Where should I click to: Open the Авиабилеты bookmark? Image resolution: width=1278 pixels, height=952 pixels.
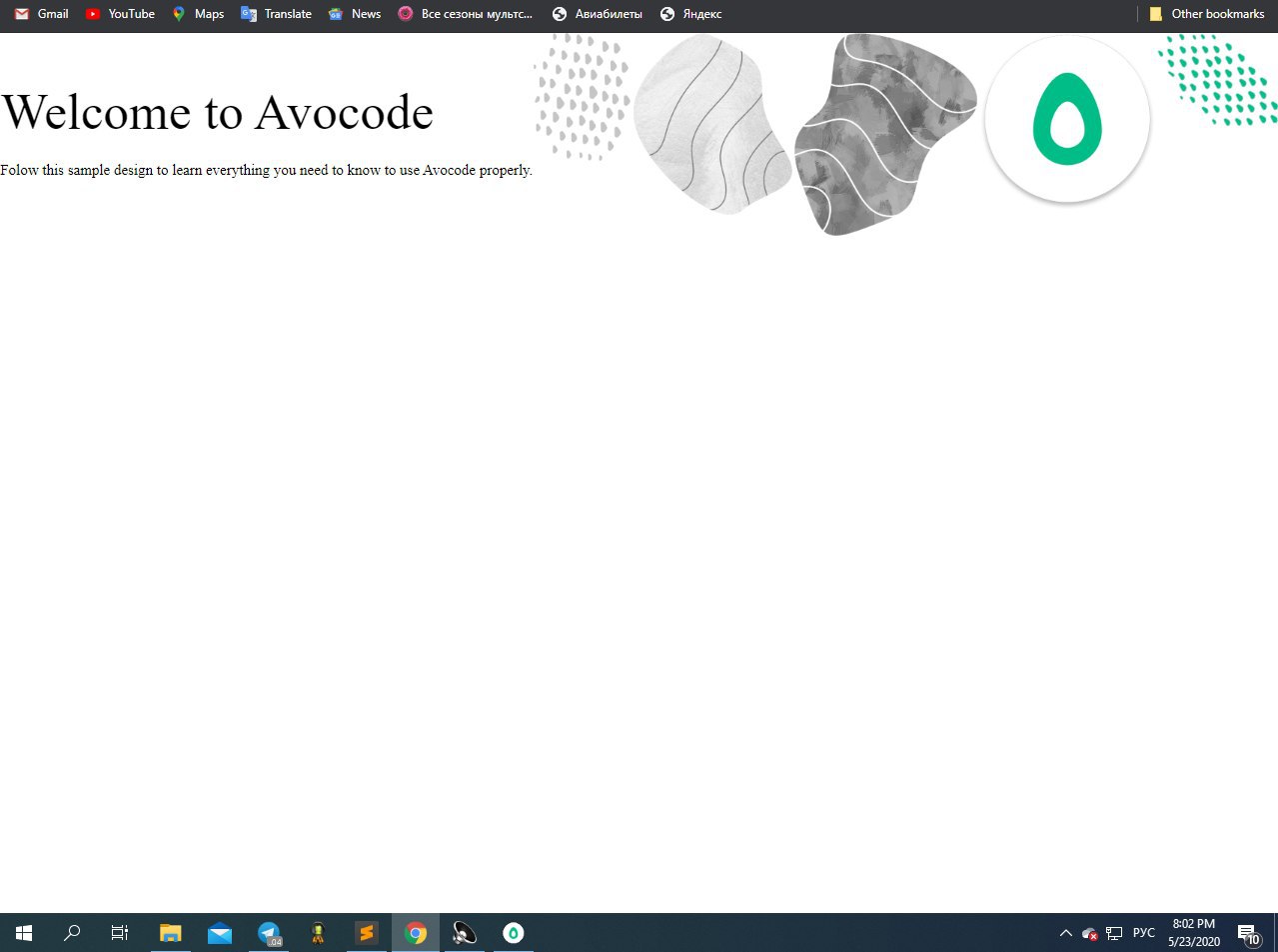(597, 14)
